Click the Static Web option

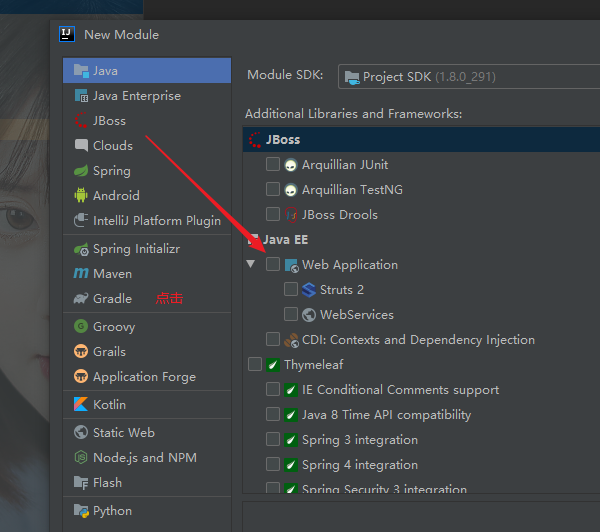tap(123, 433)
